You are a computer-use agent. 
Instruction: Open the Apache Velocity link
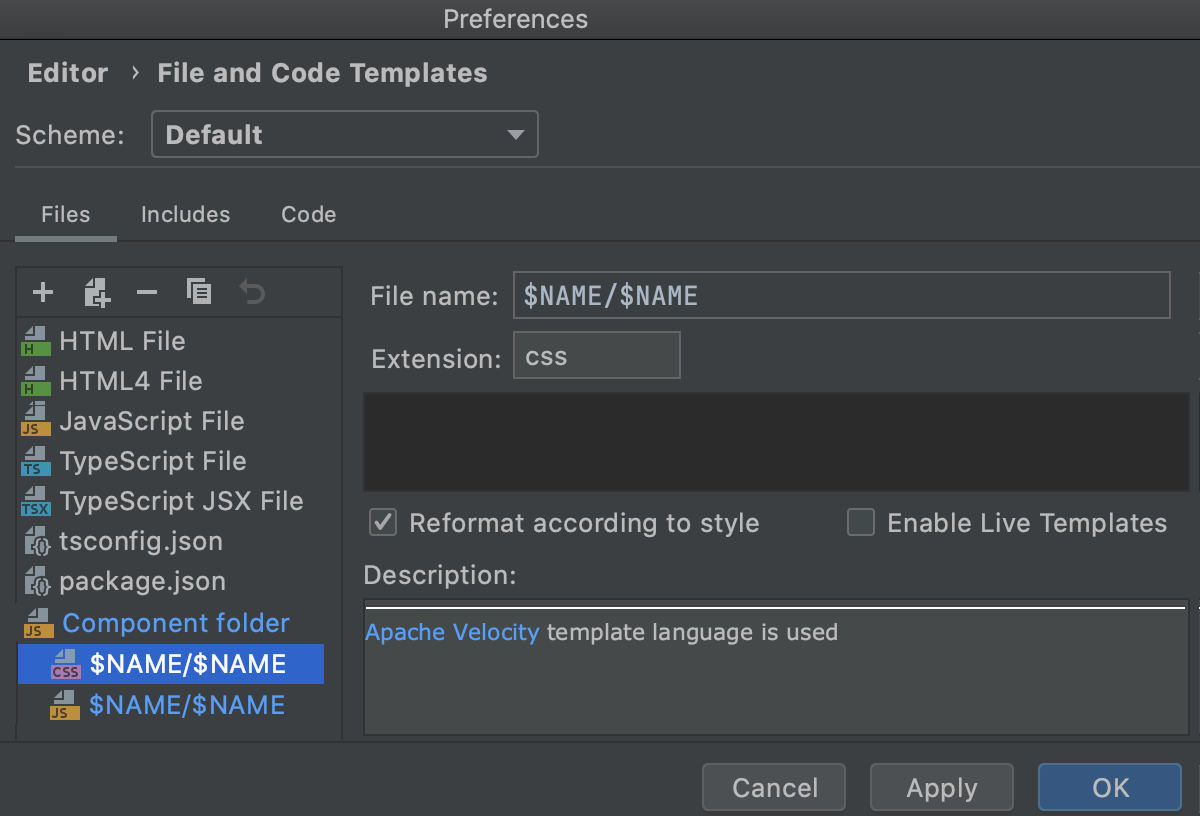pos(452,632)
